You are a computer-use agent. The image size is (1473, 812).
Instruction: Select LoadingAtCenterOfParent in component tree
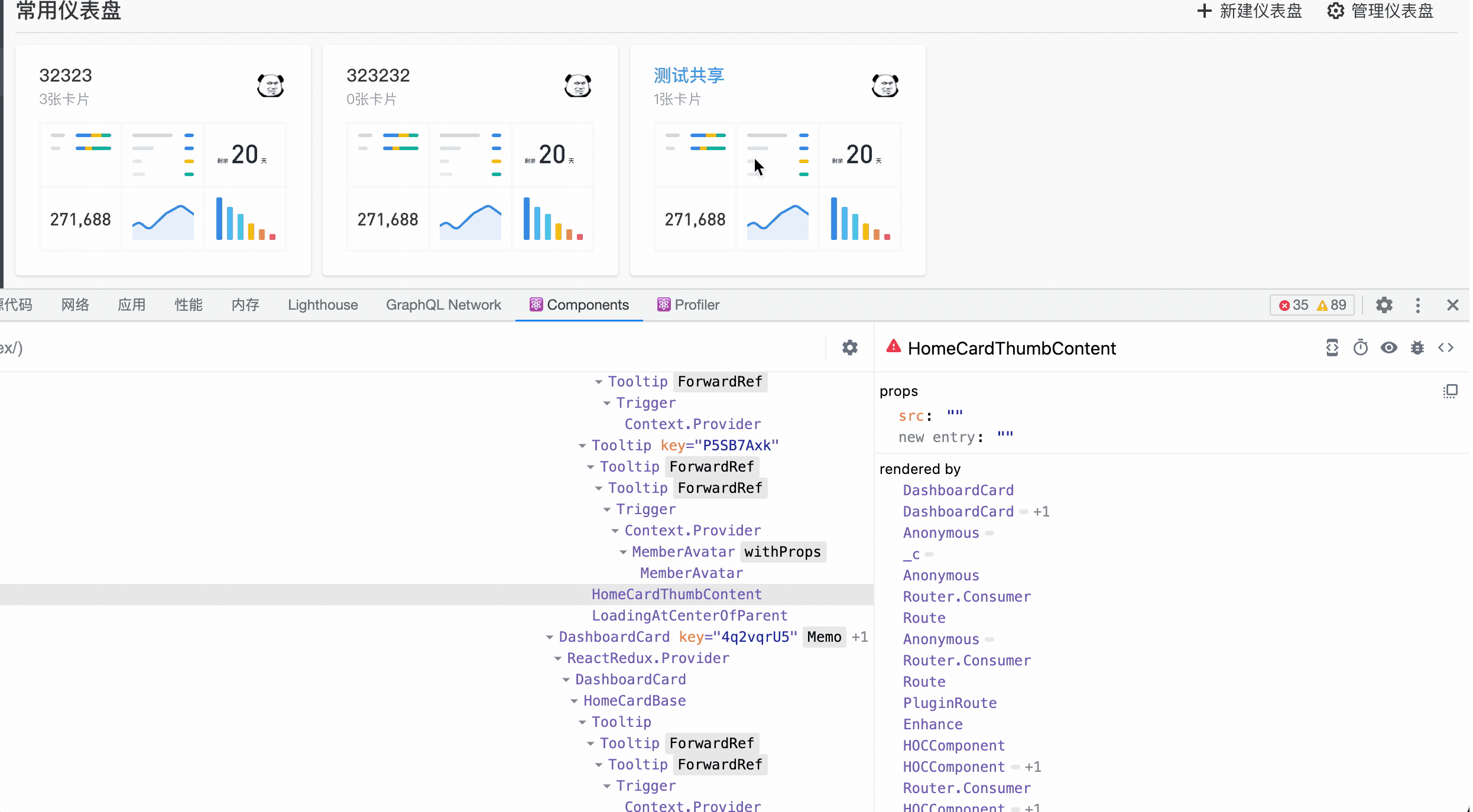pyautogui.click(x=689, y=616)
